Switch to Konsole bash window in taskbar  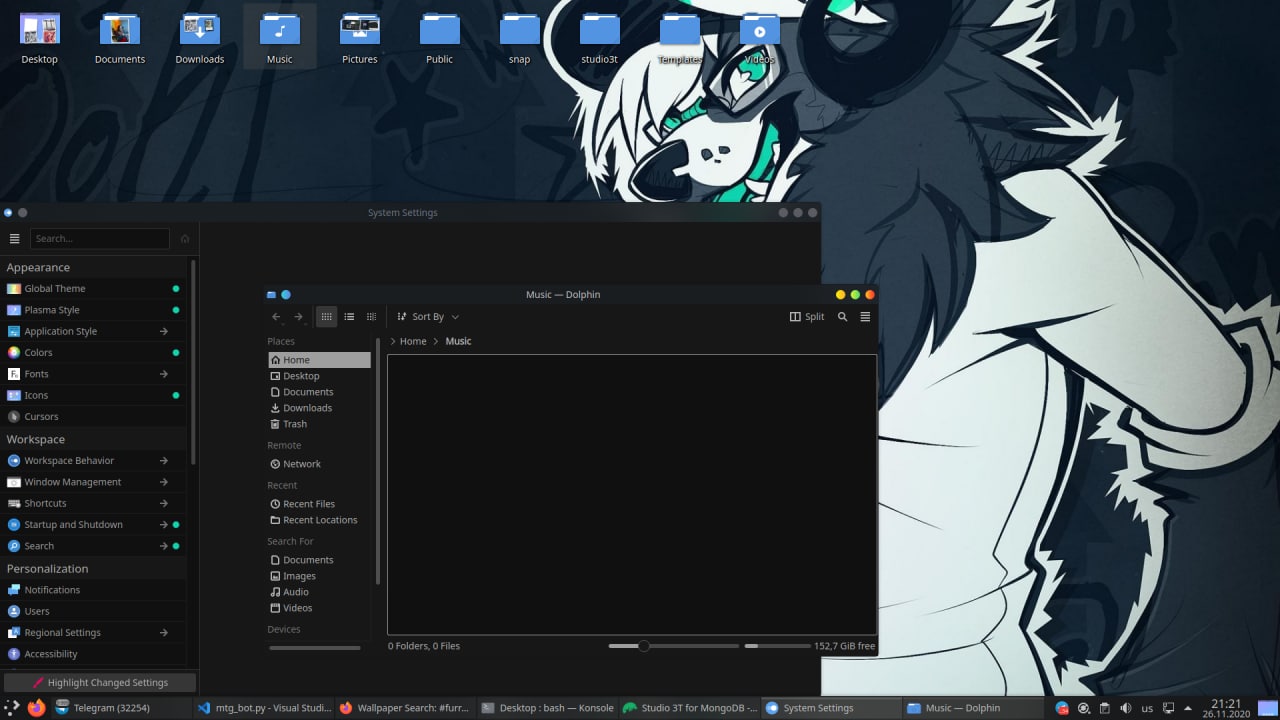coord(546,708)
